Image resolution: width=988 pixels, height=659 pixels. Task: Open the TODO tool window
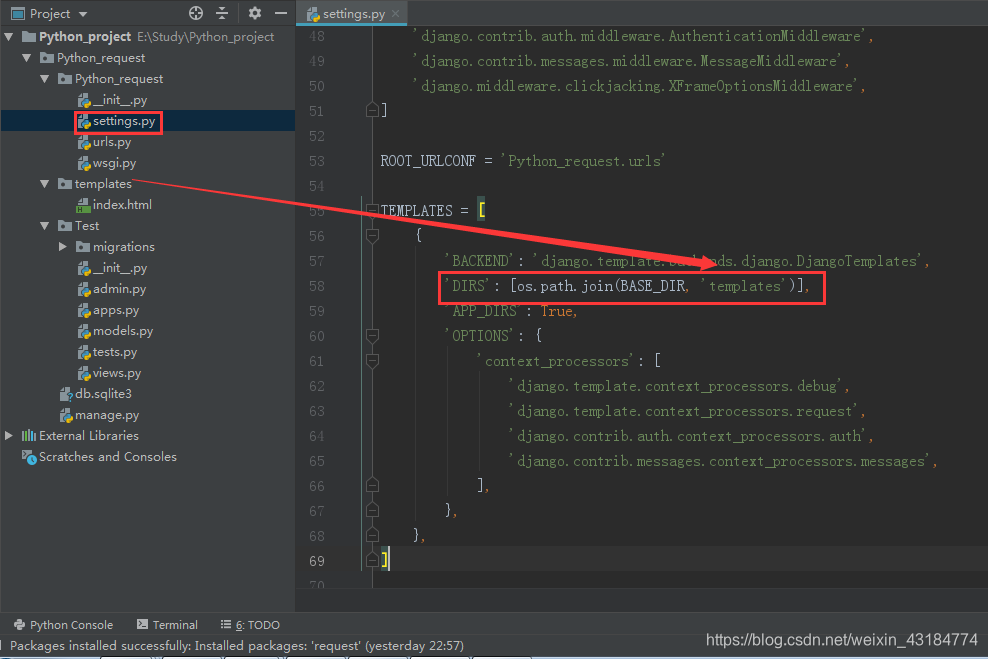(249, 624)
